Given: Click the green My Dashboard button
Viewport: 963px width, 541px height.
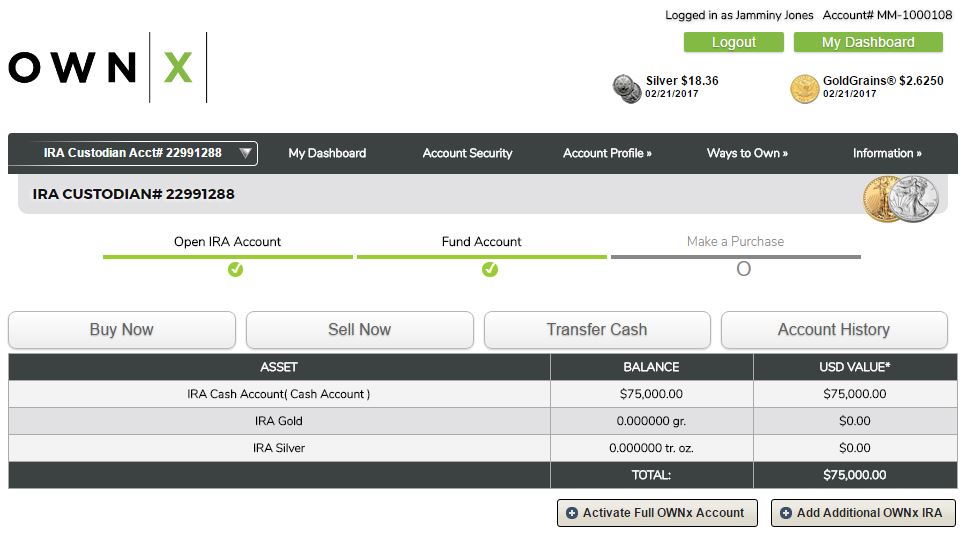Looking at the screenshot, I should (x=868, y=42).
